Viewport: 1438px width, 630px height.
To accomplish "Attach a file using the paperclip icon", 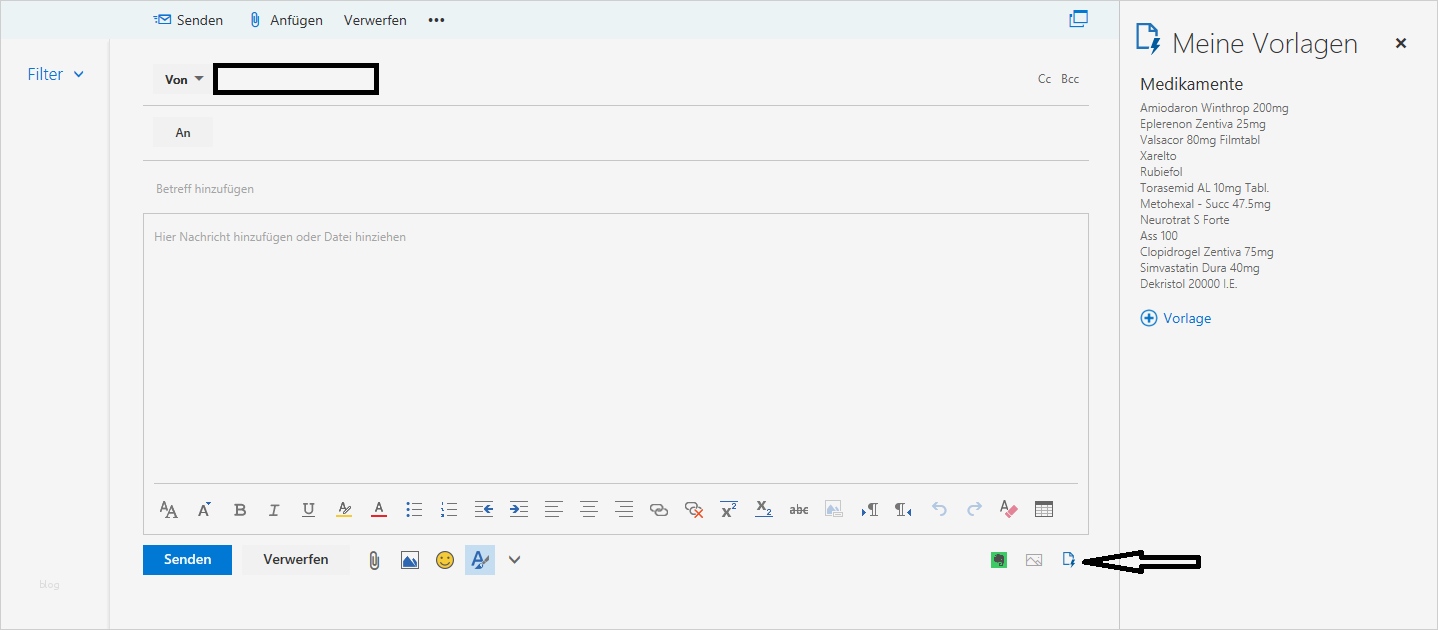I will (x=374, y=560).
